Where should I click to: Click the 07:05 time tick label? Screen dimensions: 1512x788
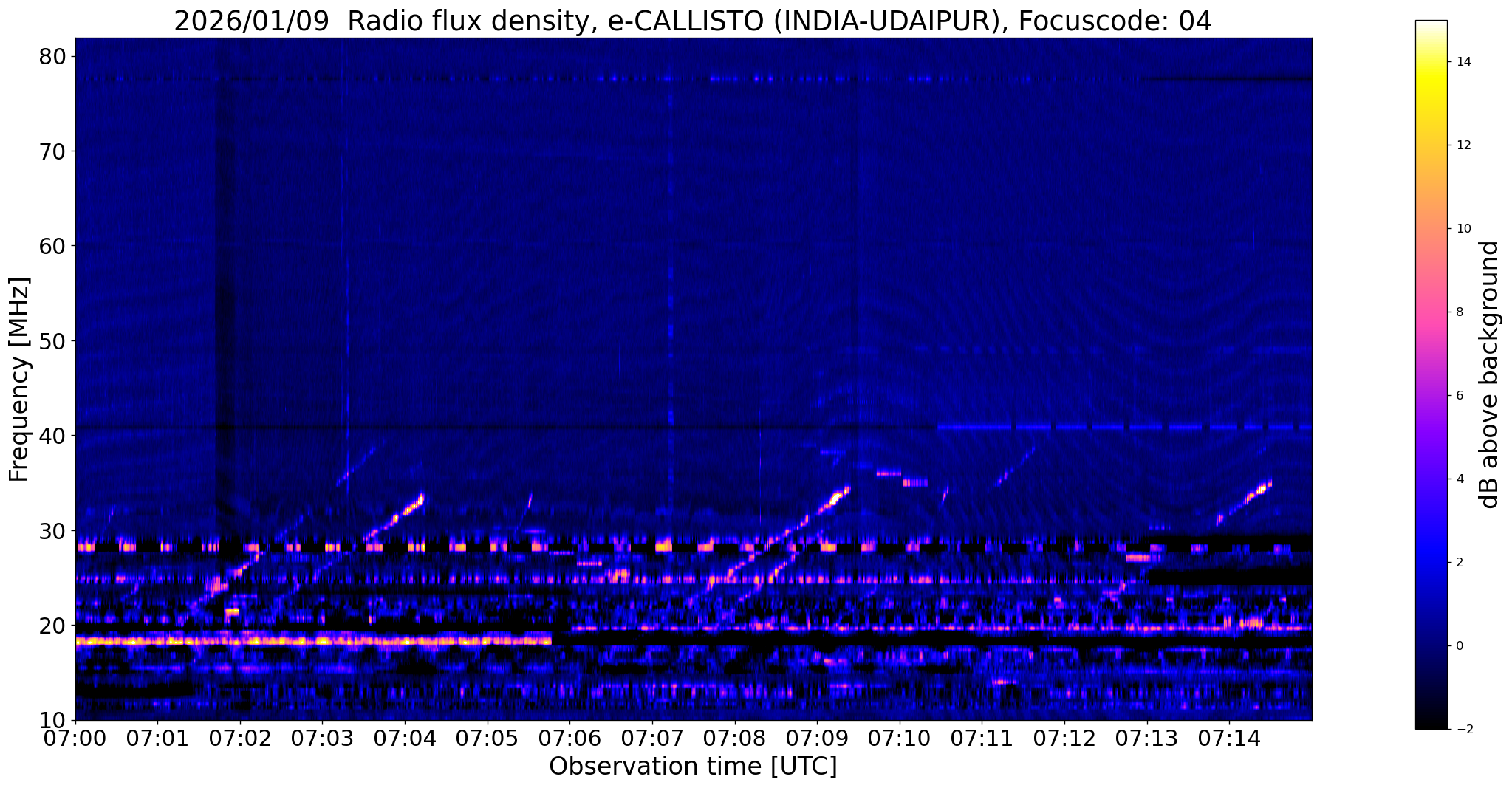(x=488, y=738)
